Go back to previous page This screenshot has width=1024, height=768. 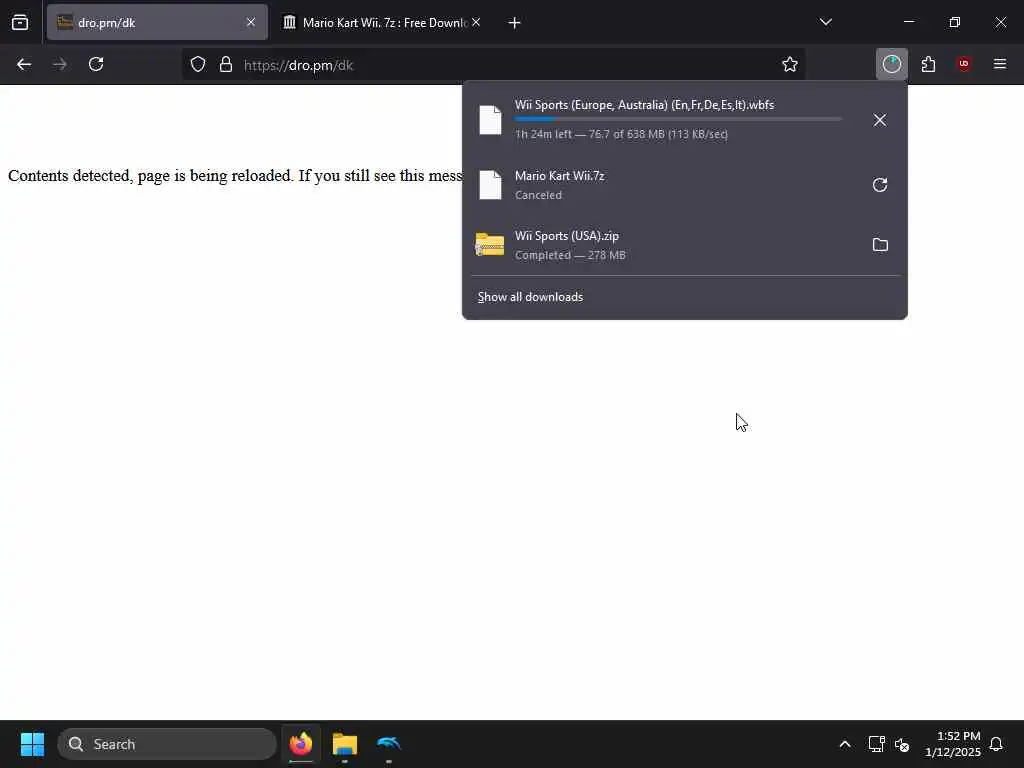click(24, 64)
